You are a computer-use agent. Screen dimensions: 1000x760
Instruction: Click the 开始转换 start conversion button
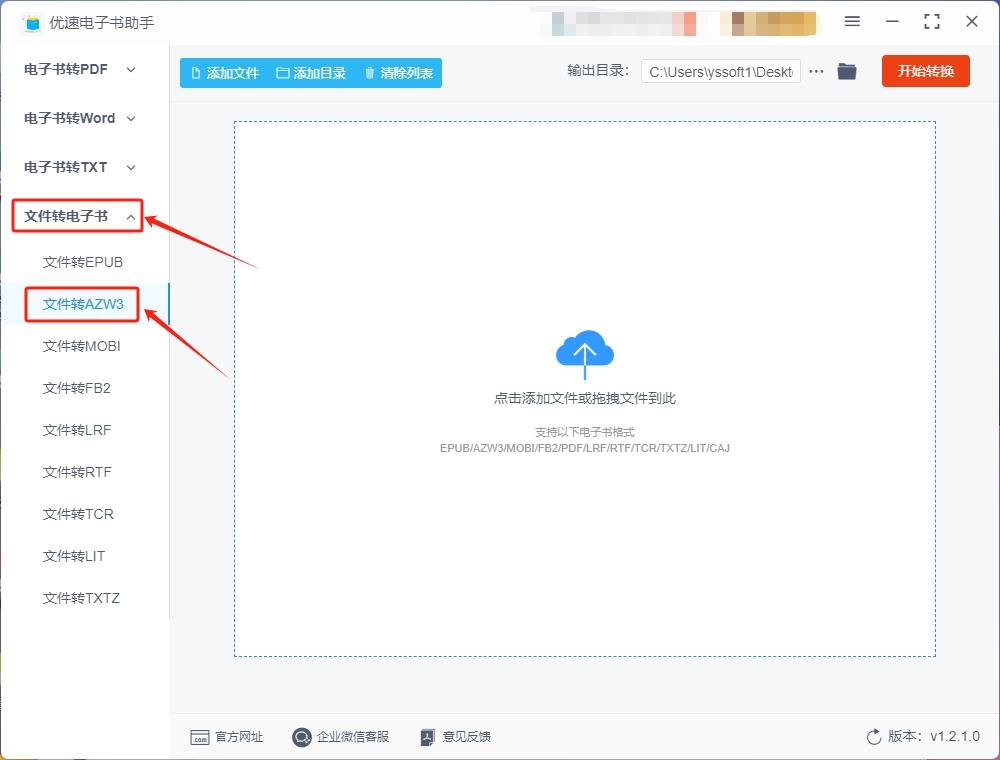tap(925, 71)
